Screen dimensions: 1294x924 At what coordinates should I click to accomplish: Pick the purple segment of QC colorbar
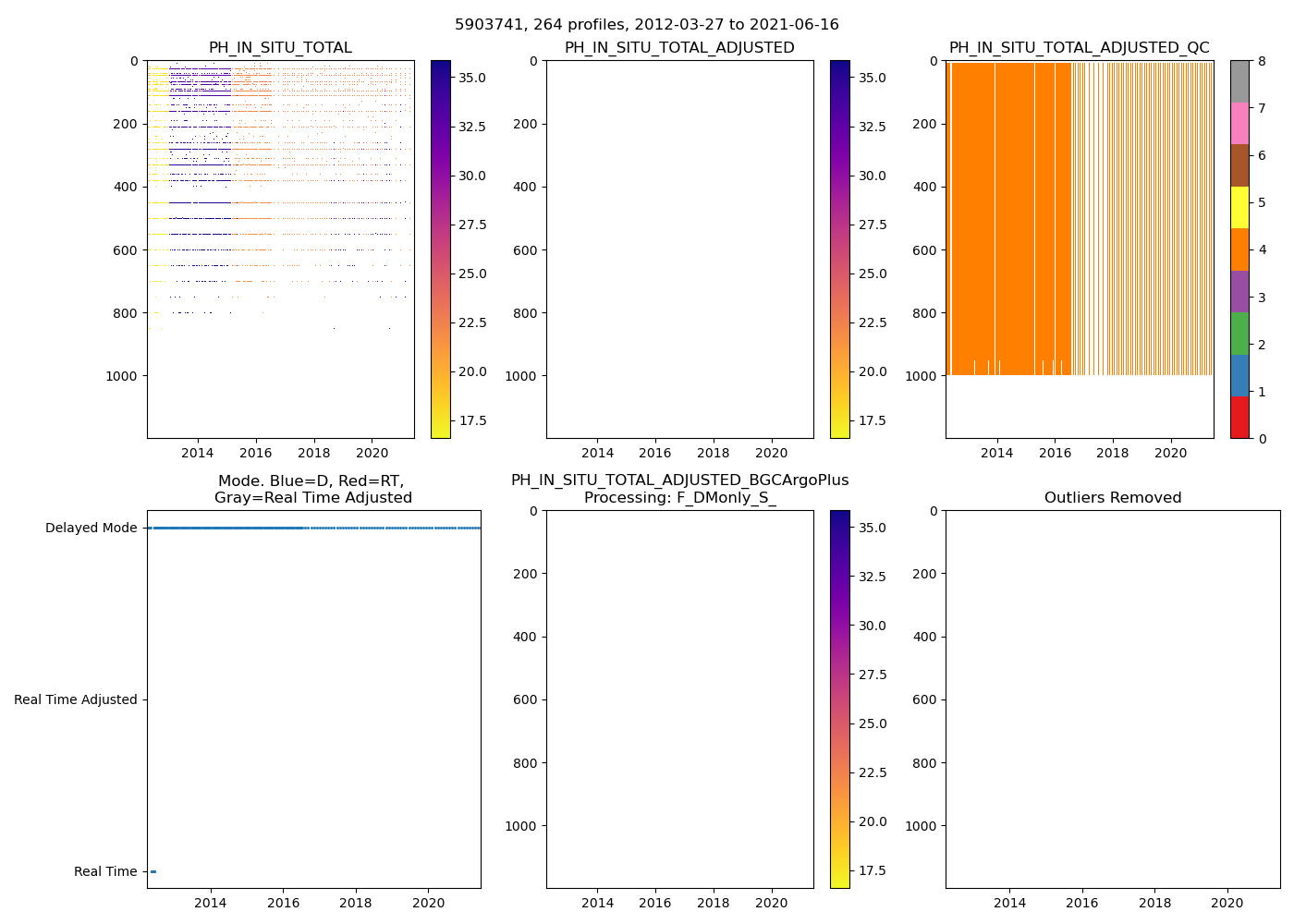pos(1239,291)
